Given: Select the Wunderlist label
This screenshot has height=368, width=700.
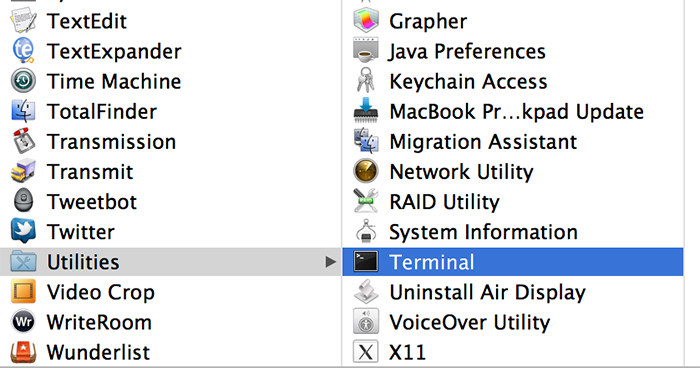Looking at the screenshot, I should click(x=99, y=352).
